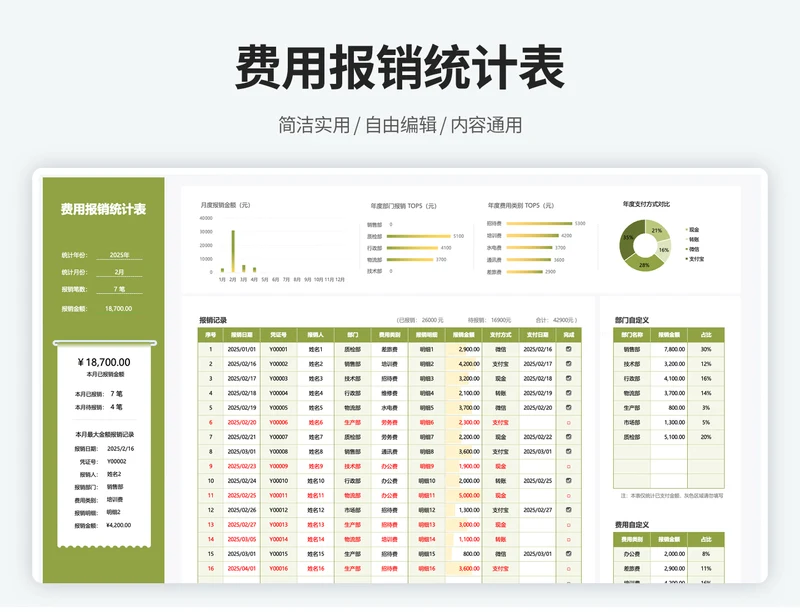This screenshot has width=800, height=616.
Task: Select the 16% slice of the payment pie chart
Action: point(663,251)
